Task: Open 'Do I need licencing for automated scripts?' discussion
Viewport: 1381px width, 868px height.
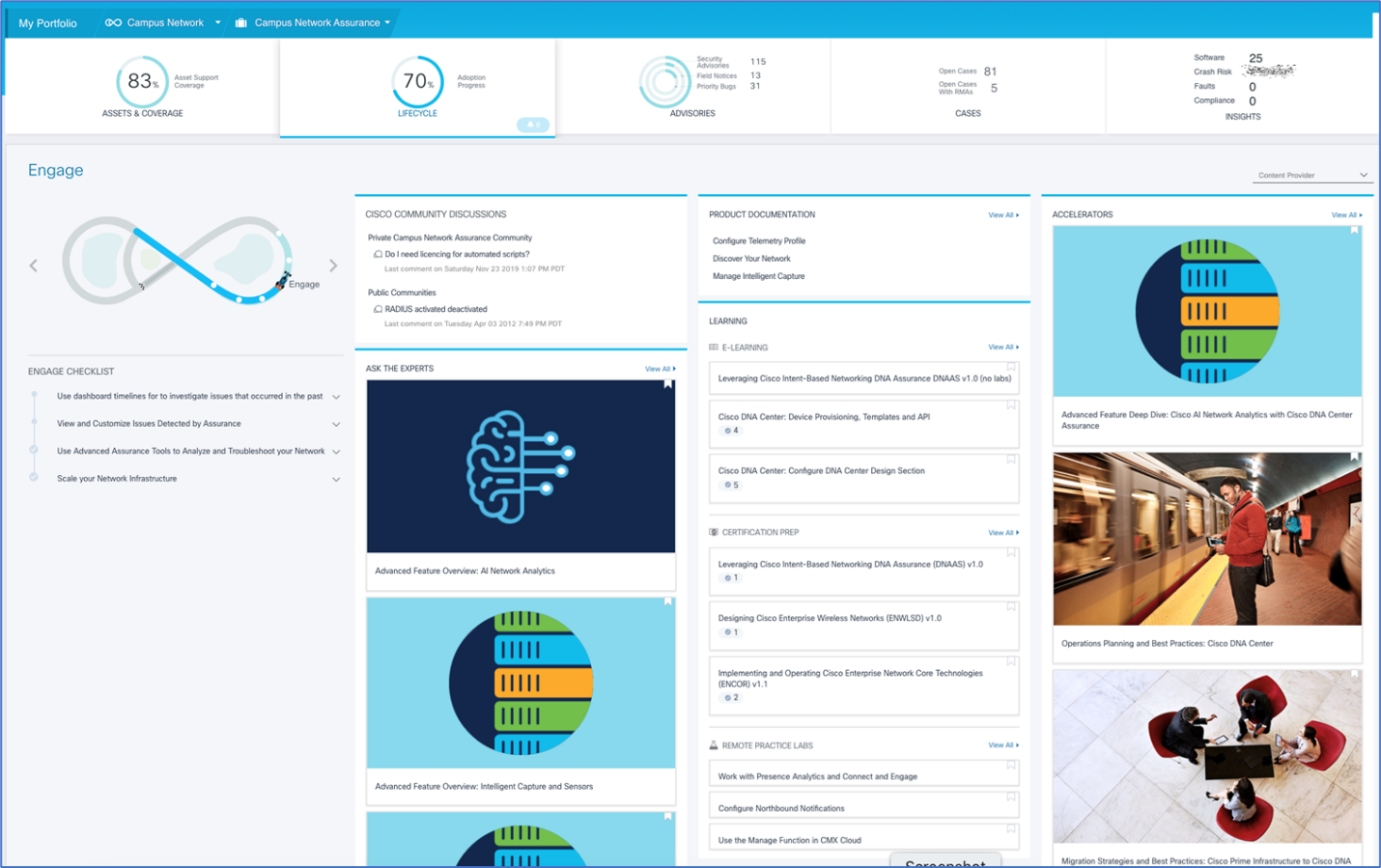Action: tap(457, 254)
